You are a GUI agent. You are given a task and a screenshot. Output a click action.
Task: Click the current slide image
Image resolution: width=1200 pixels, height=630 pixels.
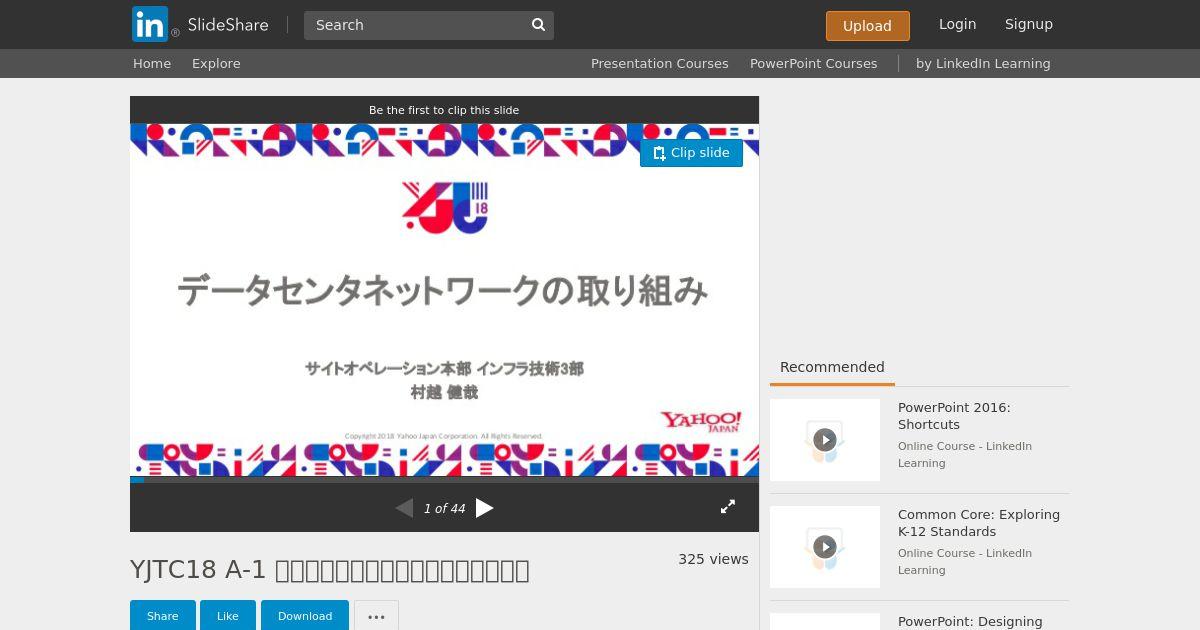444,300
